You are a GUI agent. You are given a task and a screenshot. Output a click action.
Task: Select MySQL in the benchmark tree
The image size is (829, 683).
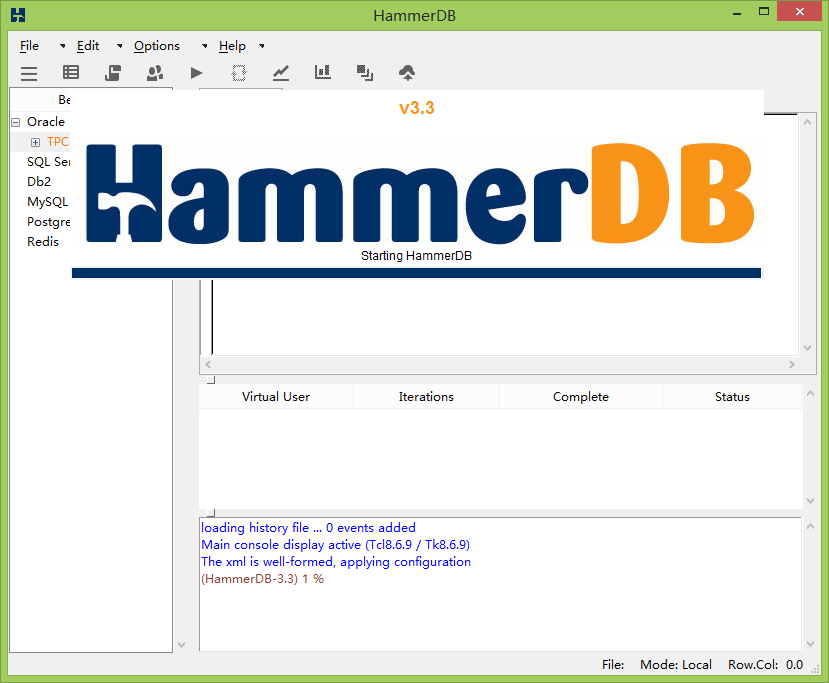pos(48,202)
